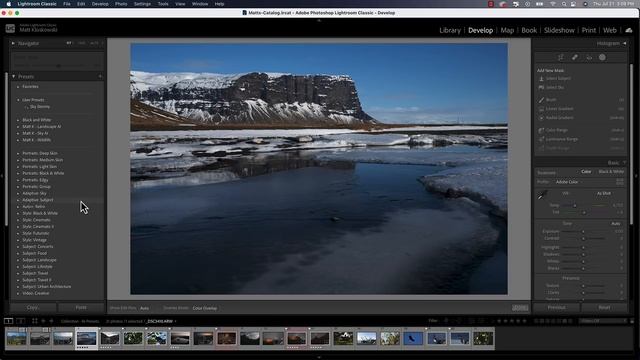
Task: Open the crop overlay tool icon
Action: pos(561,58)
